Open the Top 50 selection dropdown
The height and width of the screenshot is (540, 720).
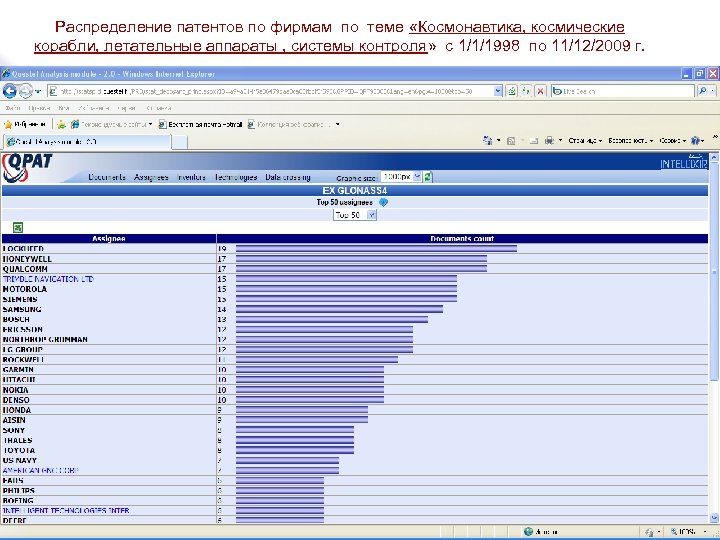pyautogui.click(x=354, y=215)
